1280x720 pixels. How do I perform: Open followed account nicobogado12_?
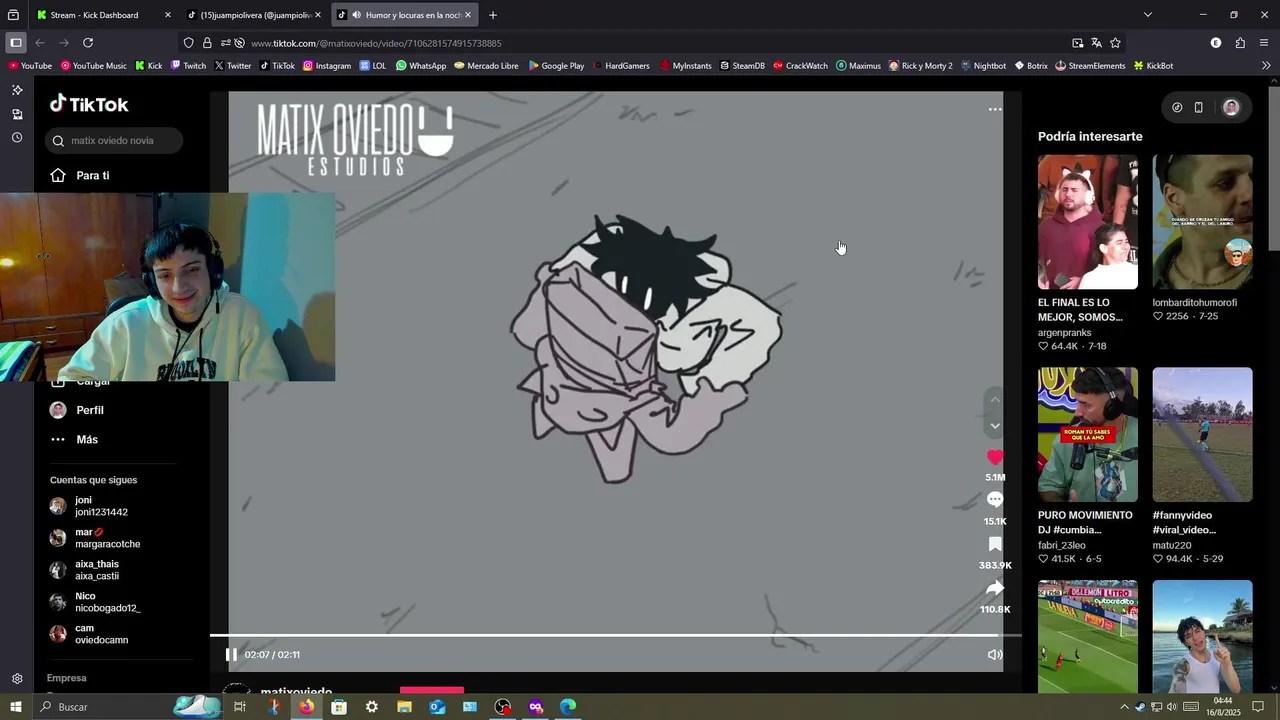pyautogui.click(x=107, y=602)
